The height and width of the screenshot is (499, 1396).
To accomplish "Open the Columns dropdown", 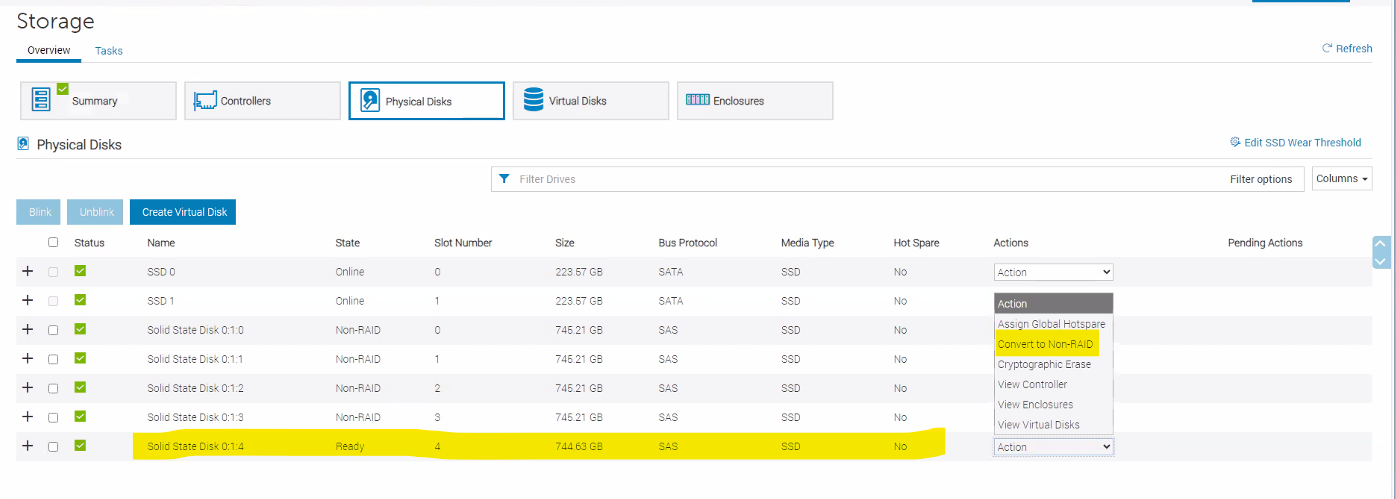I will [x=1342, y=179].
